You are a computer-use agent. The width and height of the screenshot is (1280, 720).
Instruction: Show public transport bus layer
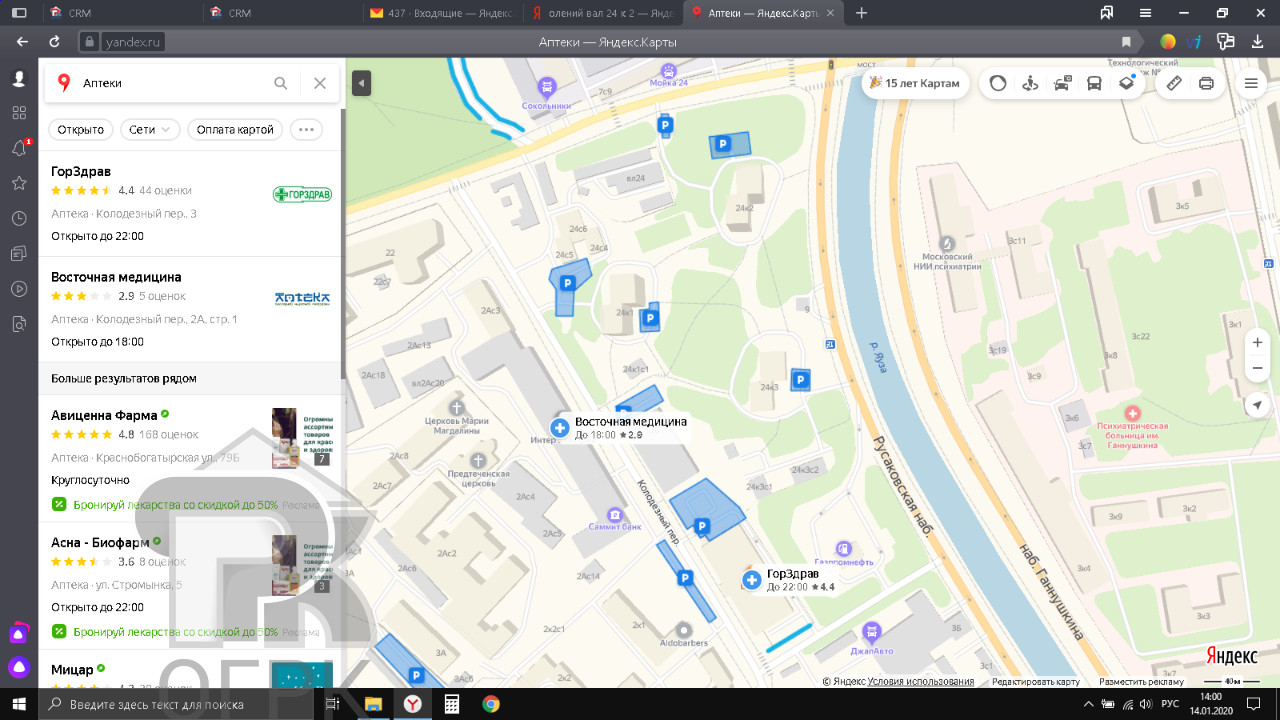coord(1094,84)
